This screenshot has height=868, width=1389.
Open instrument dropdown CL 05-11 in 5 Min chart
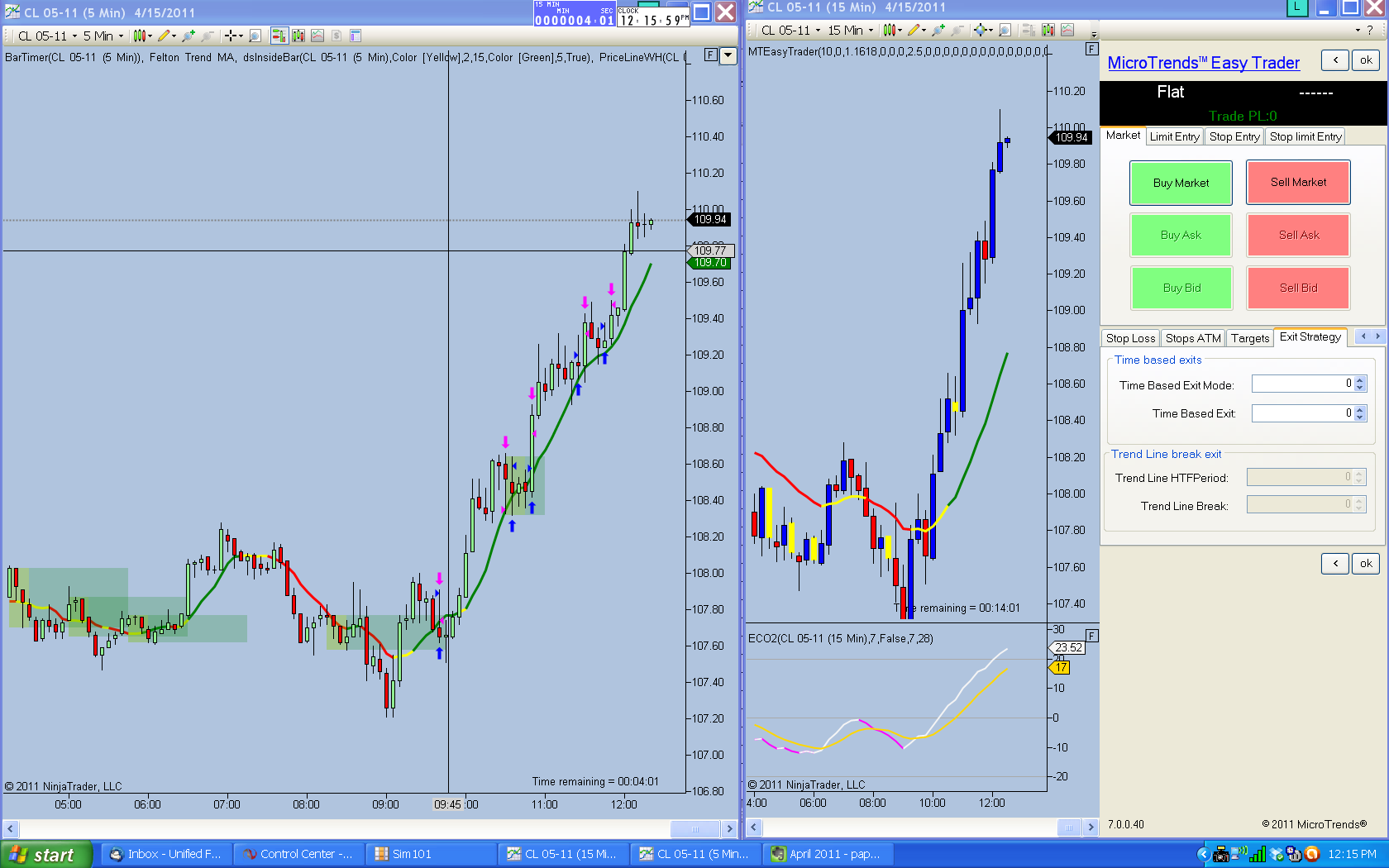coord(48,36)
